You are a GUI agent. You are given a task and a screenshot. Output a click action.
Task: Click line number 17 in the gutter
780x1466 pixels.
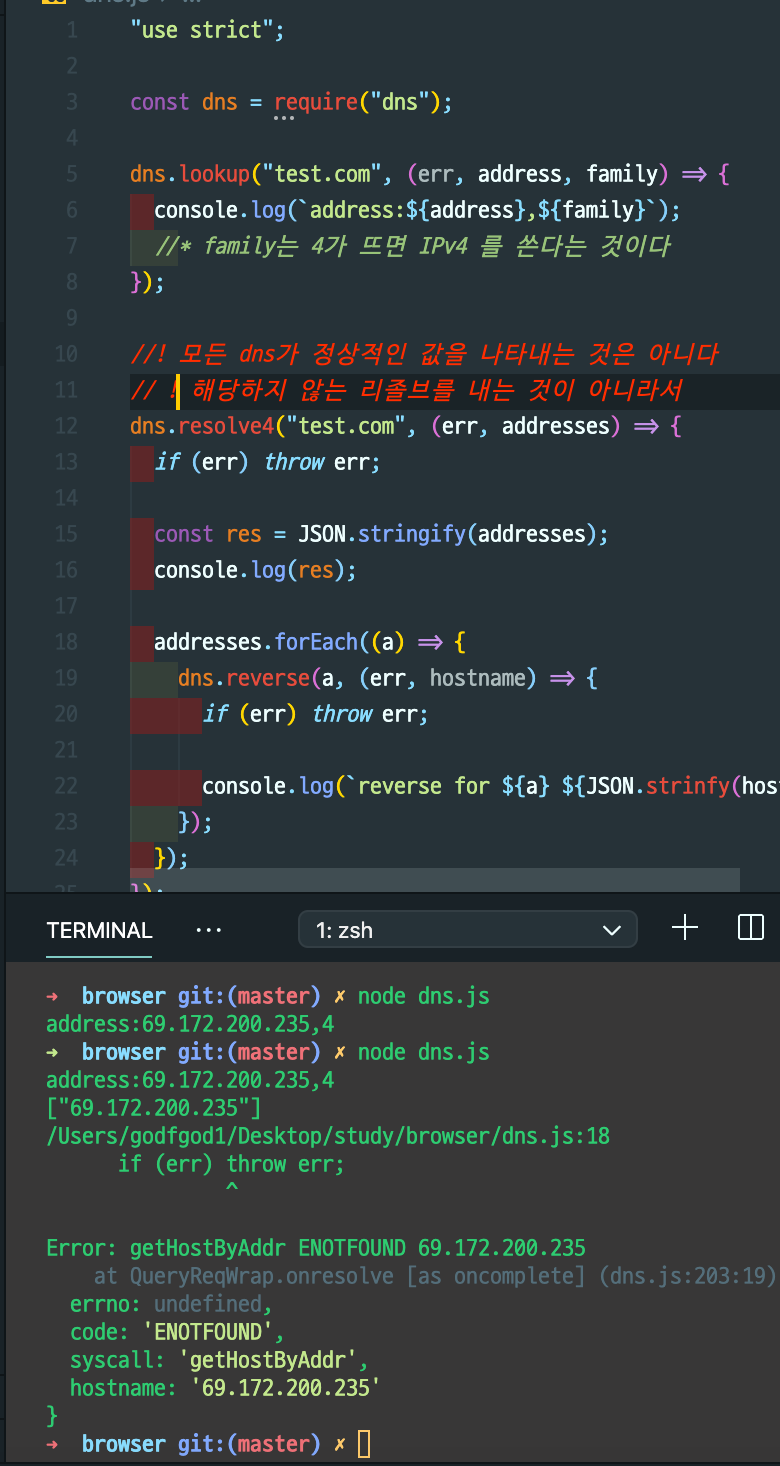pos(66,606)
